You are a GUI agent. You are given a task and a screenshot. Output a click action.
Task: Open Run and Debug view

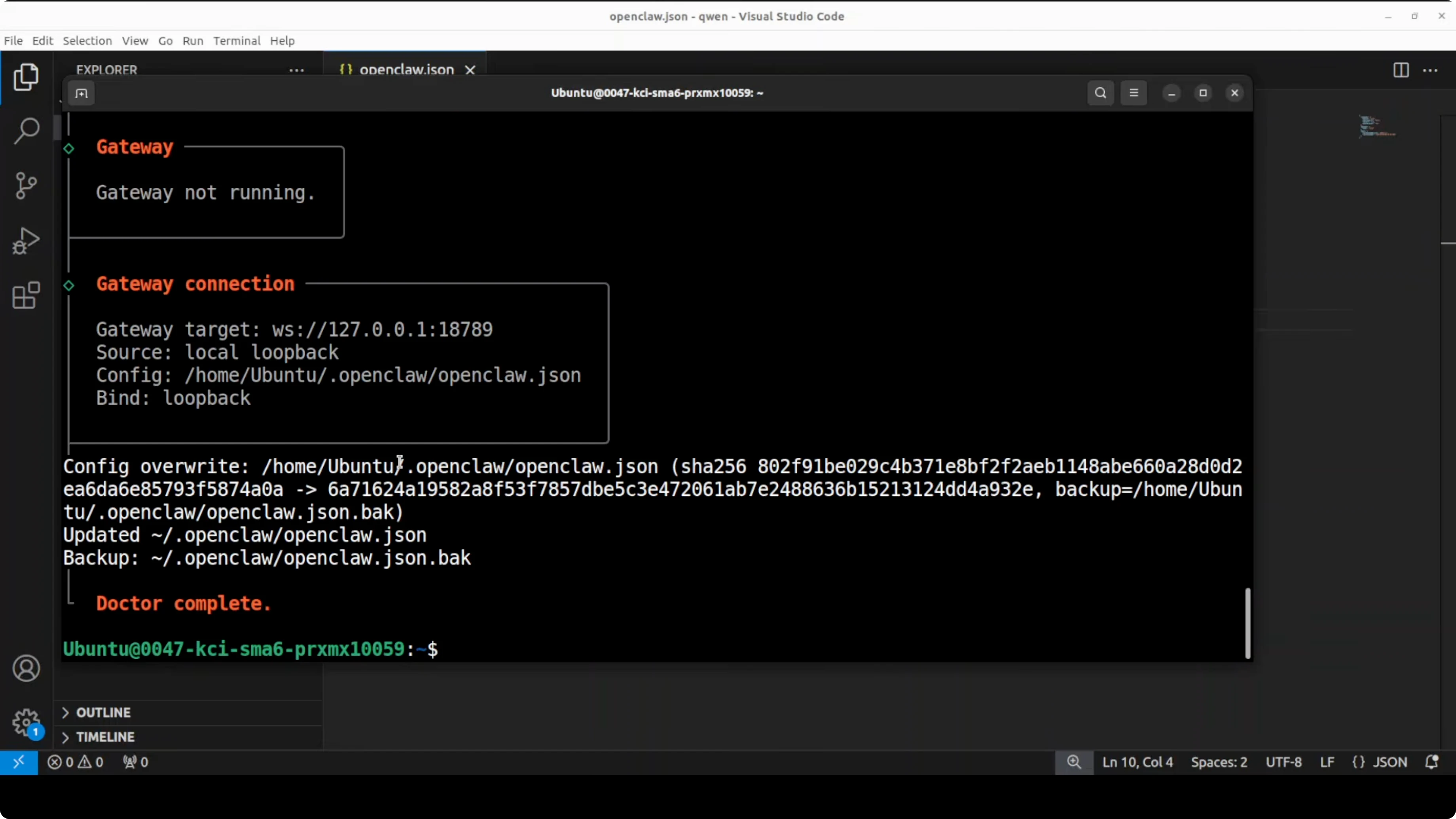[26, 241]
